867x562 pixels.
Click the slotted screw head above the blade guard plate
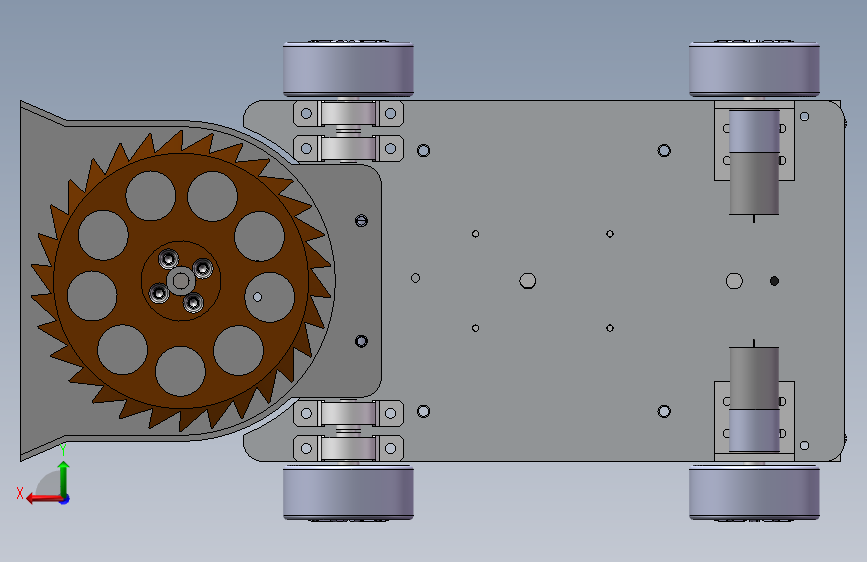[x=361, y=221]
